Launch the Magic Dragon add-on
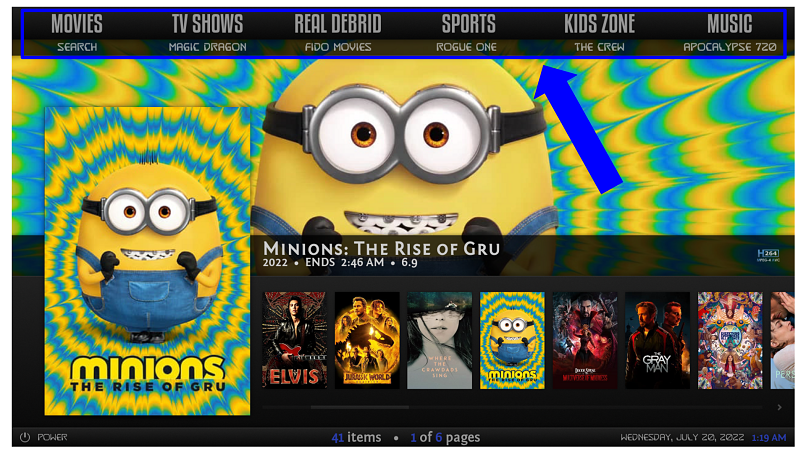 pos(208,47)
